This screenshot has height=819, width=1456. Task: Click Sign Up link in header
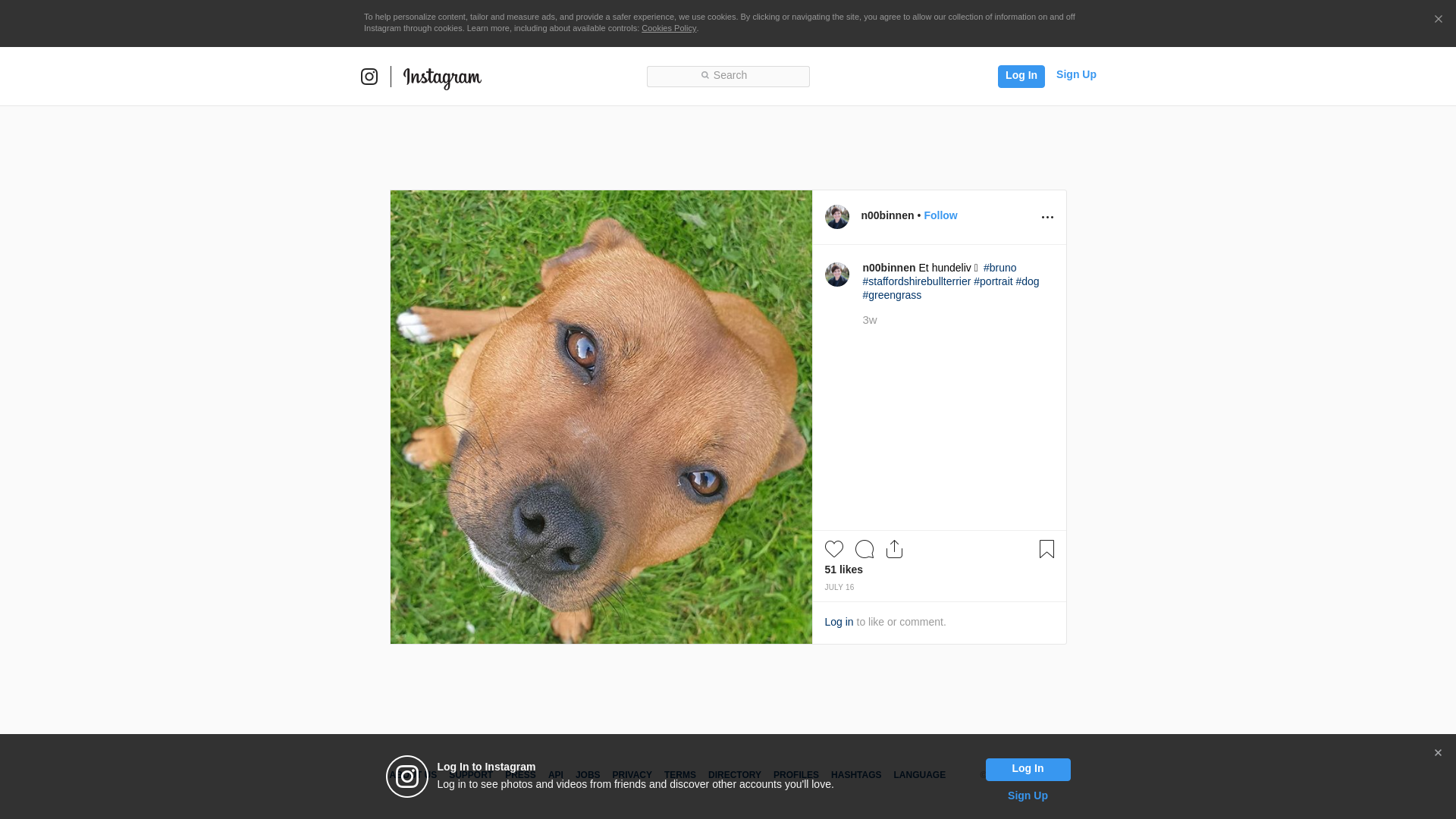point(1075,74)
